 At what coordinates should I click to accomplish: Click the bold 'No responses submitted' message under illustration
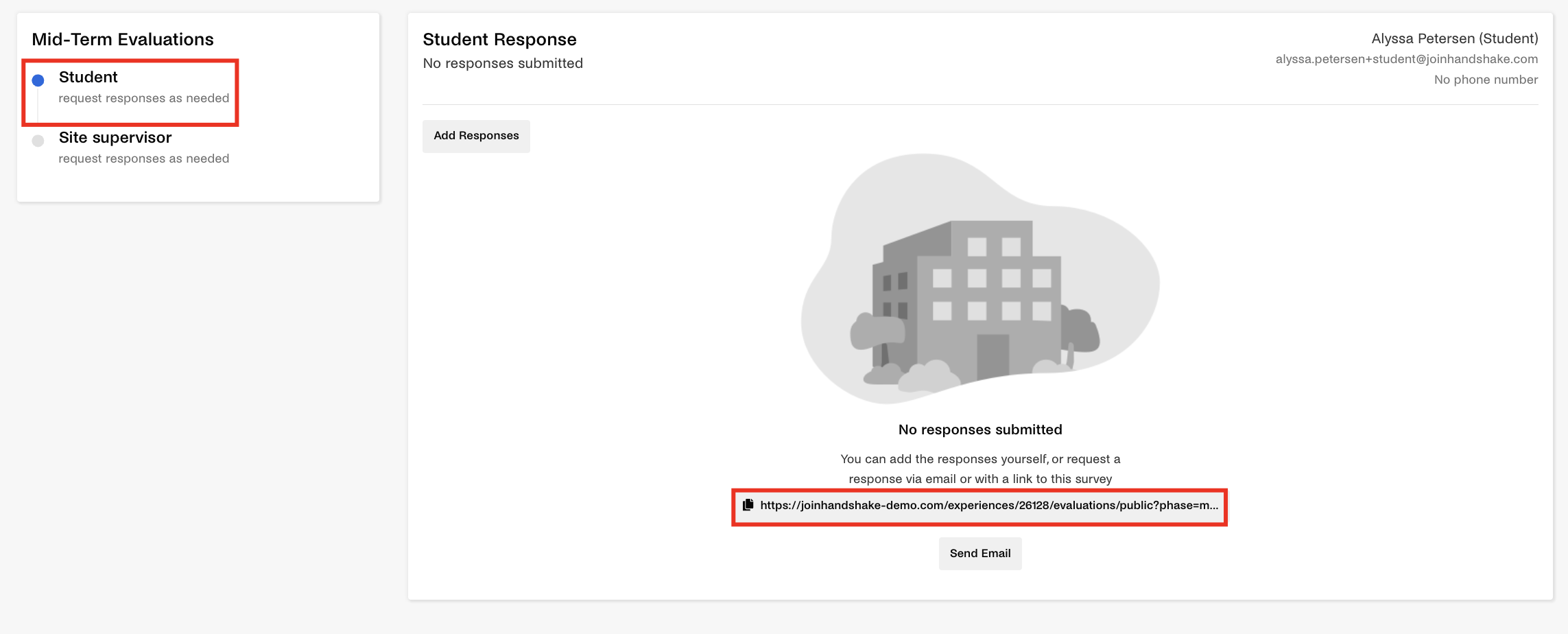980,430
